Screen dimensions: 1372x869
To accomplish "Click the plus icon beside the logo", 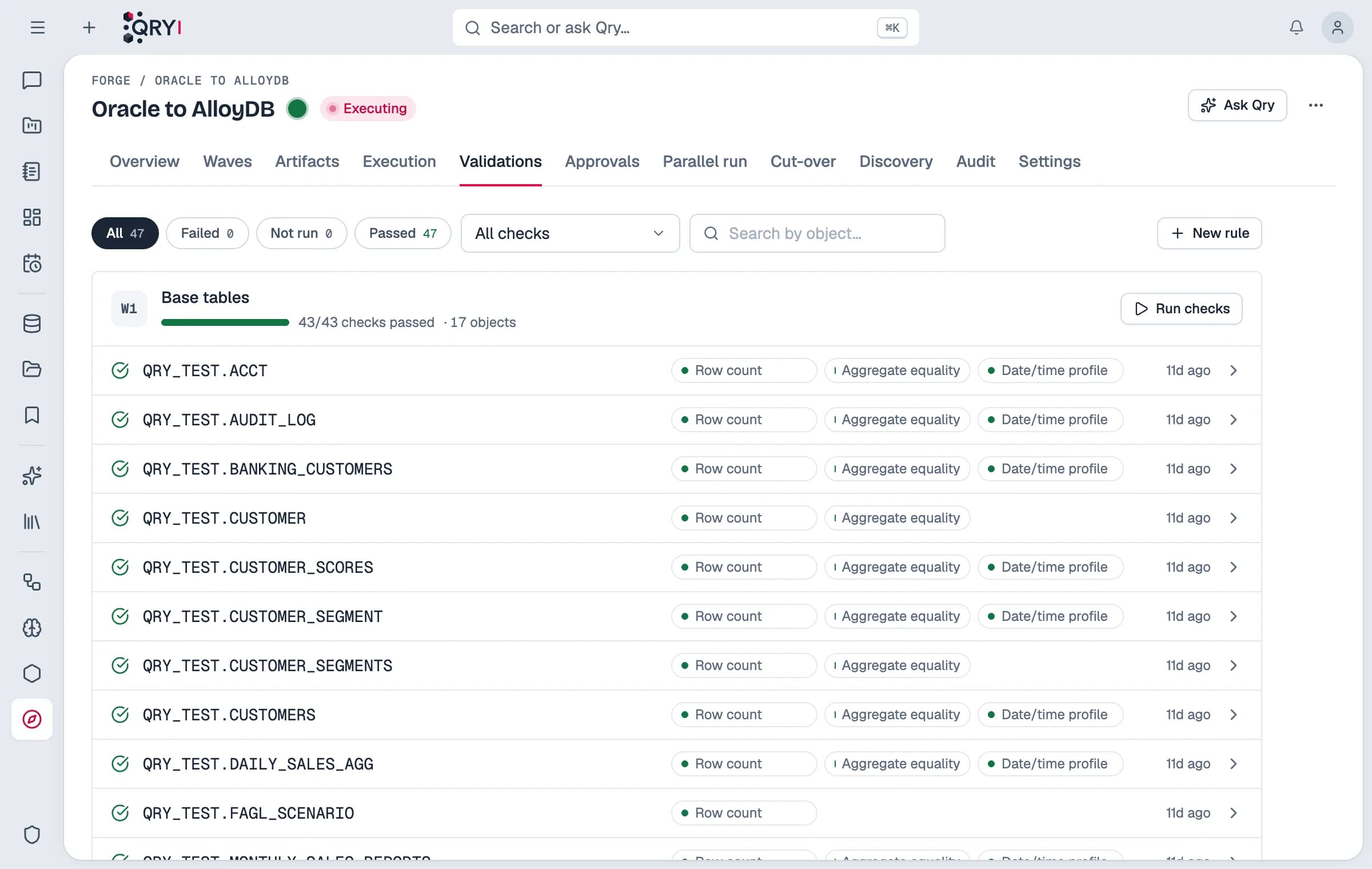I will pyautogui.click(x=89, y=27).
